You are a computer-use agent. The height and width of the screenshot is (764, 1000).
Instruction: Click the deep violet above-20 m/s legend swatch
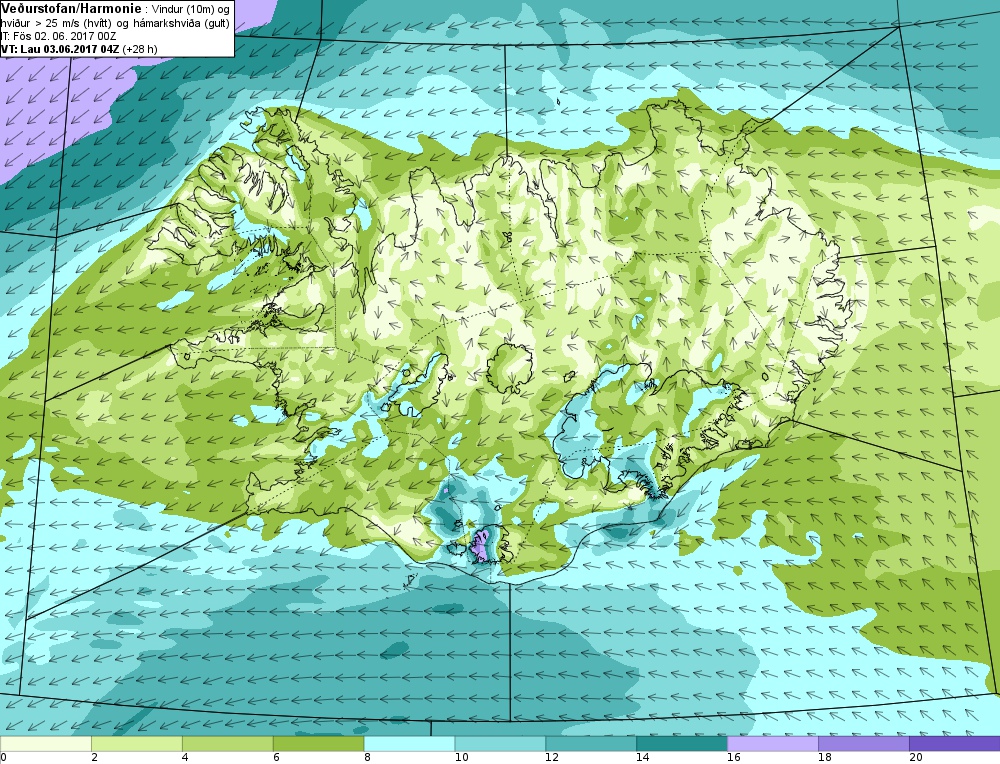(955, 744)
